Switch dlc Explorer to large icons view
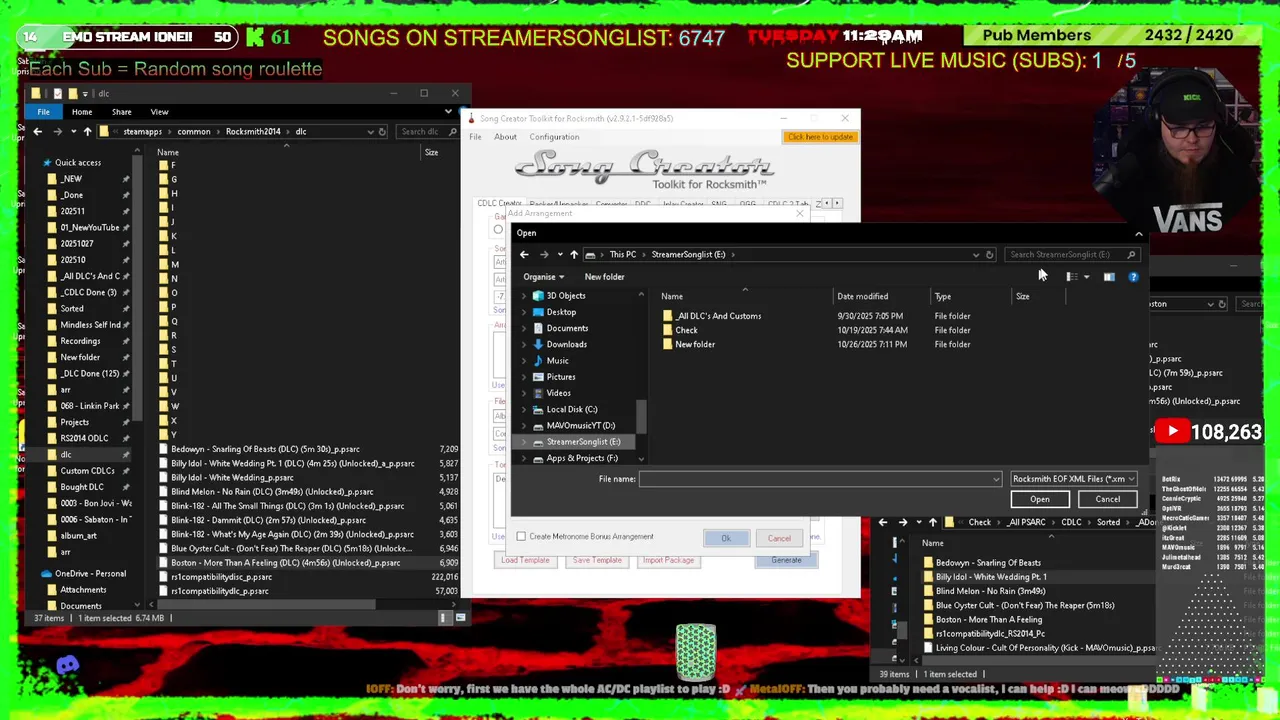 [461, 618]
